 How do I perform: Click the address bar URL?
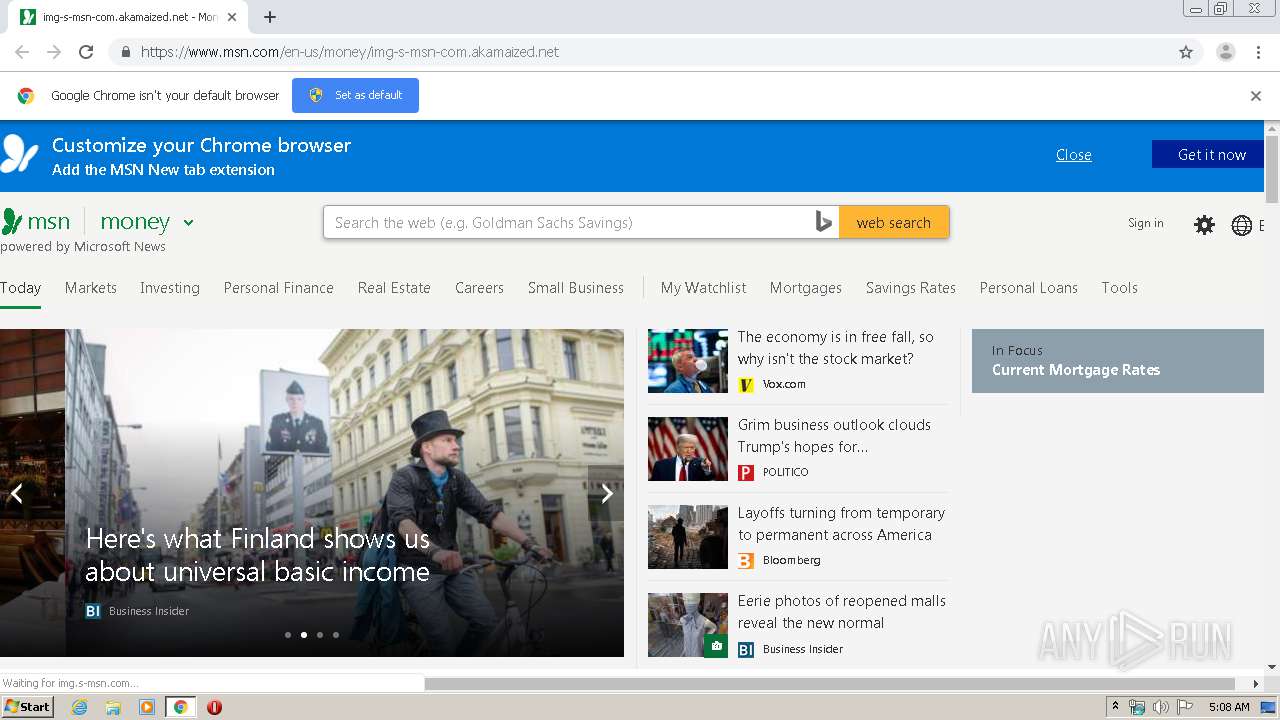(x=350, y=52)
